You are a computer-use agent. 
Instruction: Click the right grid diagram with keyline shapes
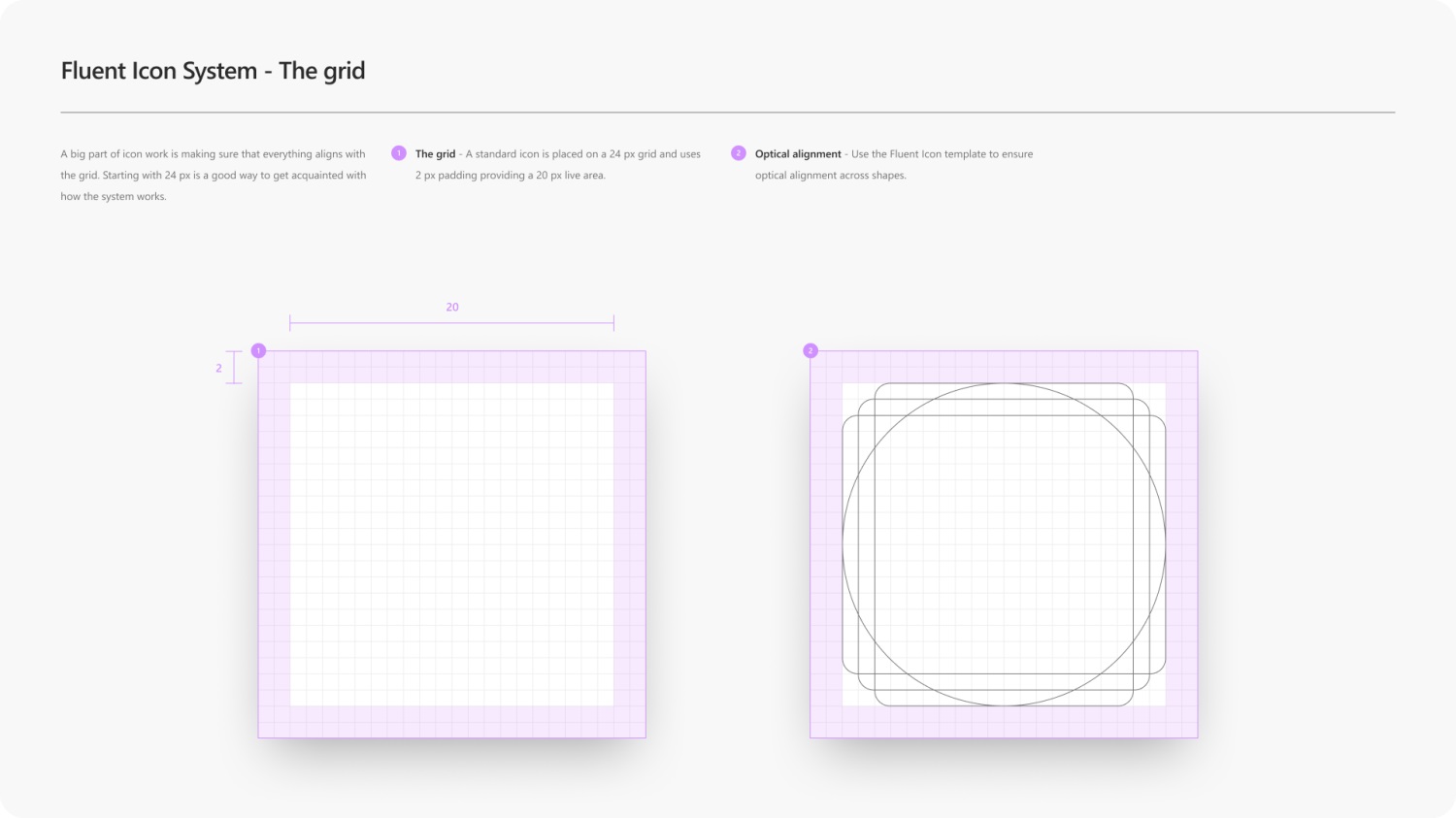[x=1005, y=544]
